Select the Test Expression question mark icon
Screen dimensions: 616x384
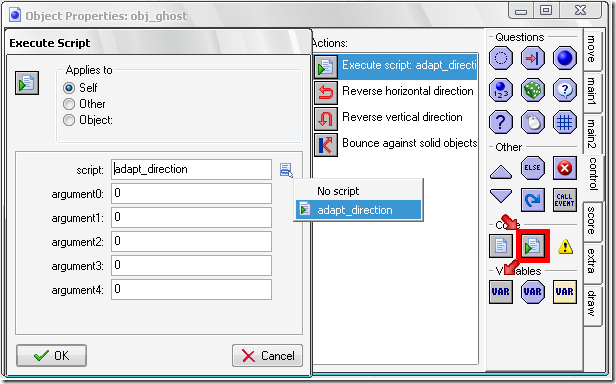click(x=501, y=122)
